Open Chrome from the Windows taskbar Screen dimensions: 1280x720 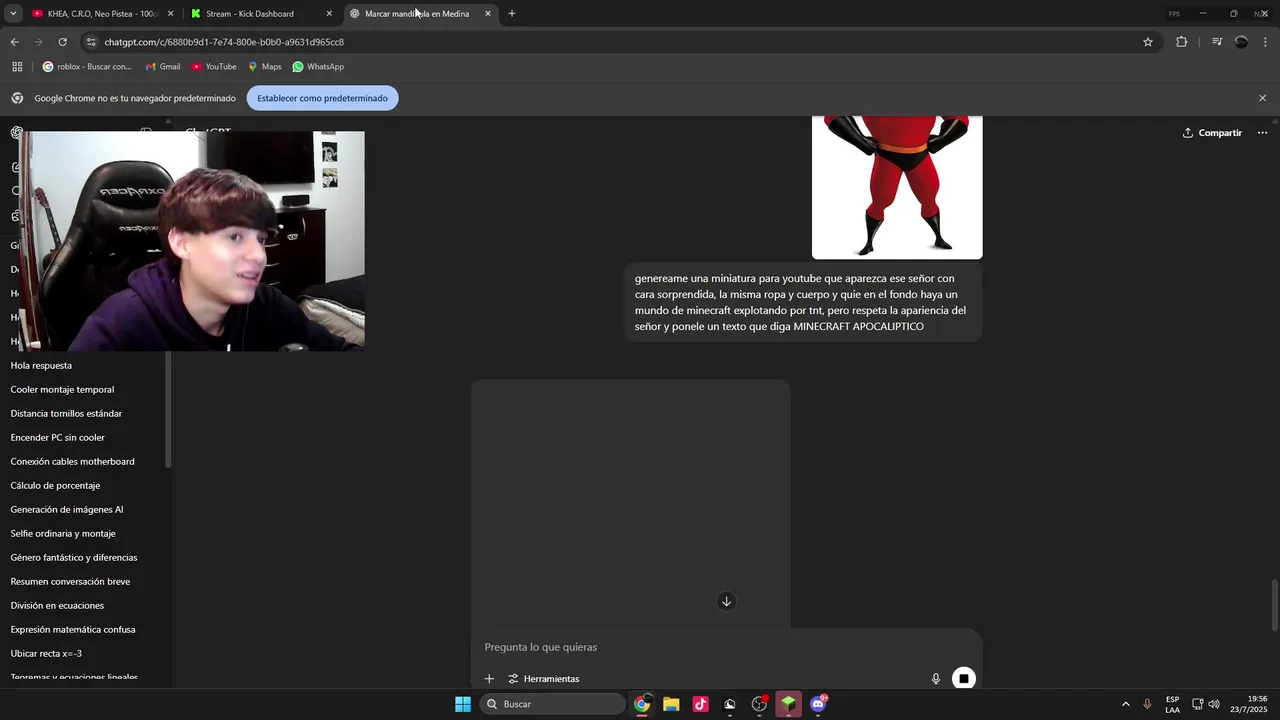click(642, 704)
